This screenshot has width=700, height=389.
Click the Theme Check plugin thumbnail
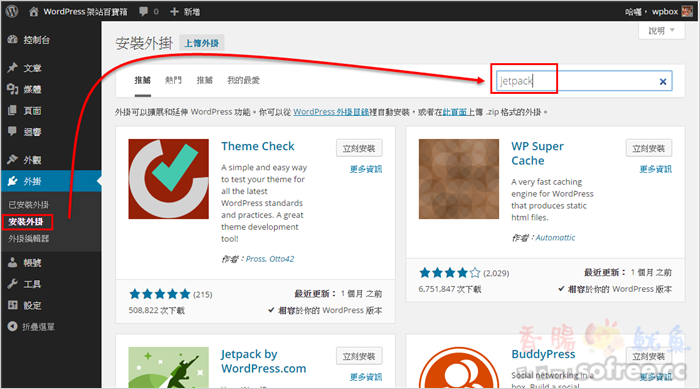168,179
